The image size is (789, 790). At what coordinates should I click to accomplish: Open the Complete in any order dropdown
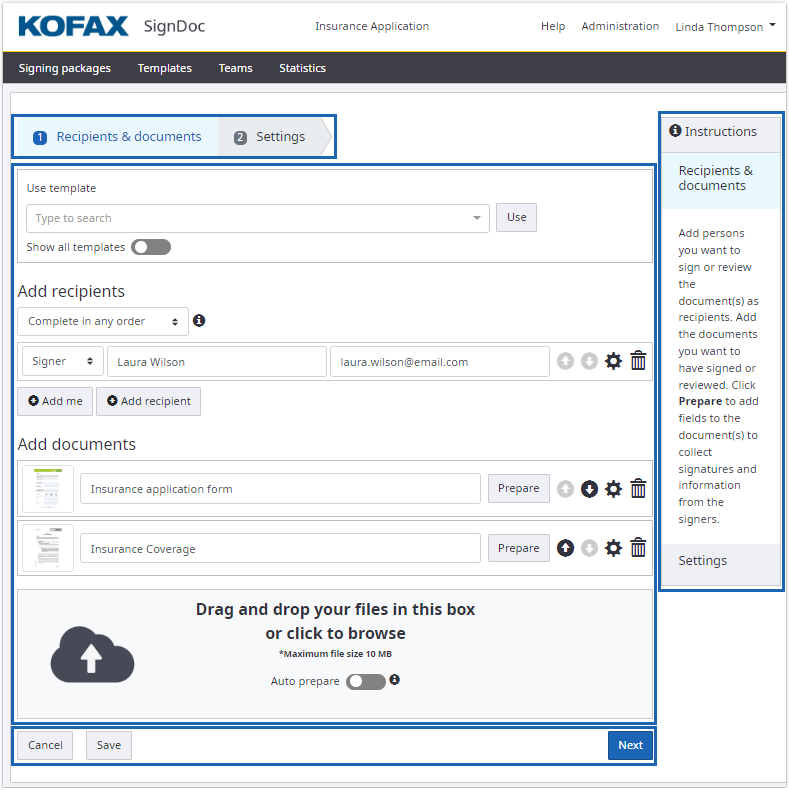103,321
